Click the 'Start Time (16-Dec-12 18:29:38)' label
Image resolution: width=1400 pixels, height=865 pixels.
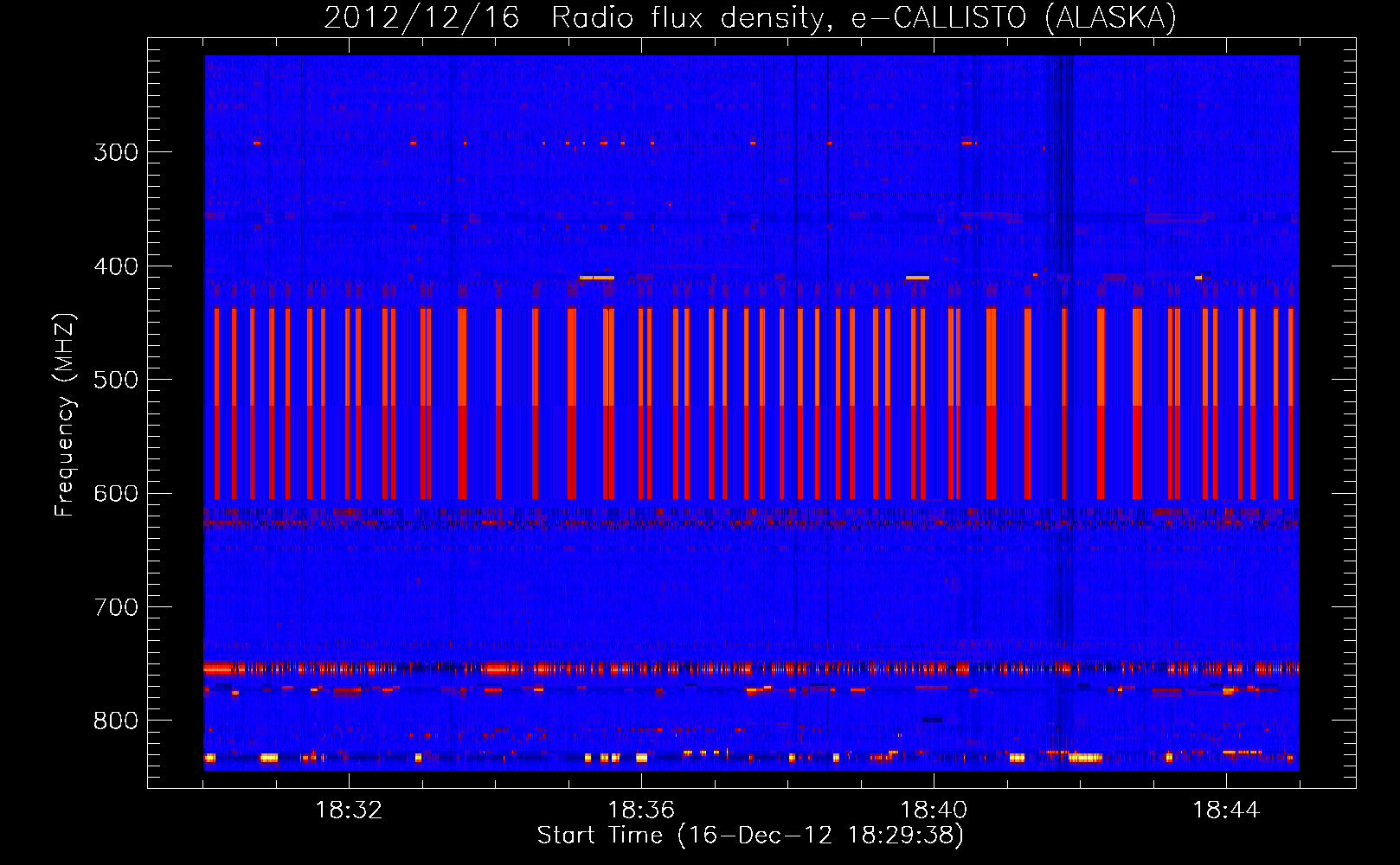pyautogui.click(x=750, y=836)
